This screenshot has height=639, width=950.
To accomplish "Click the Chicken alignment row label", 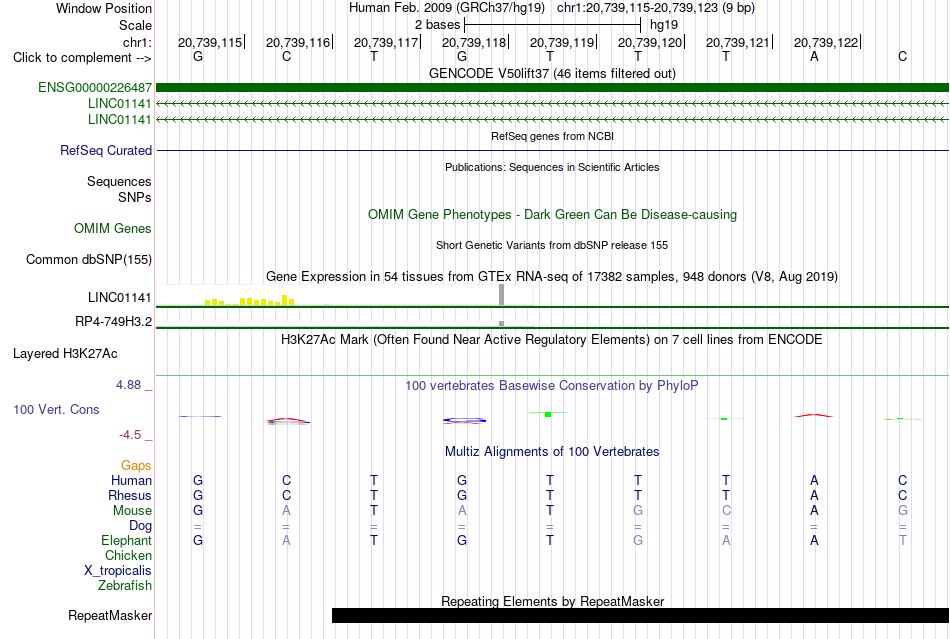I will 128,555.
